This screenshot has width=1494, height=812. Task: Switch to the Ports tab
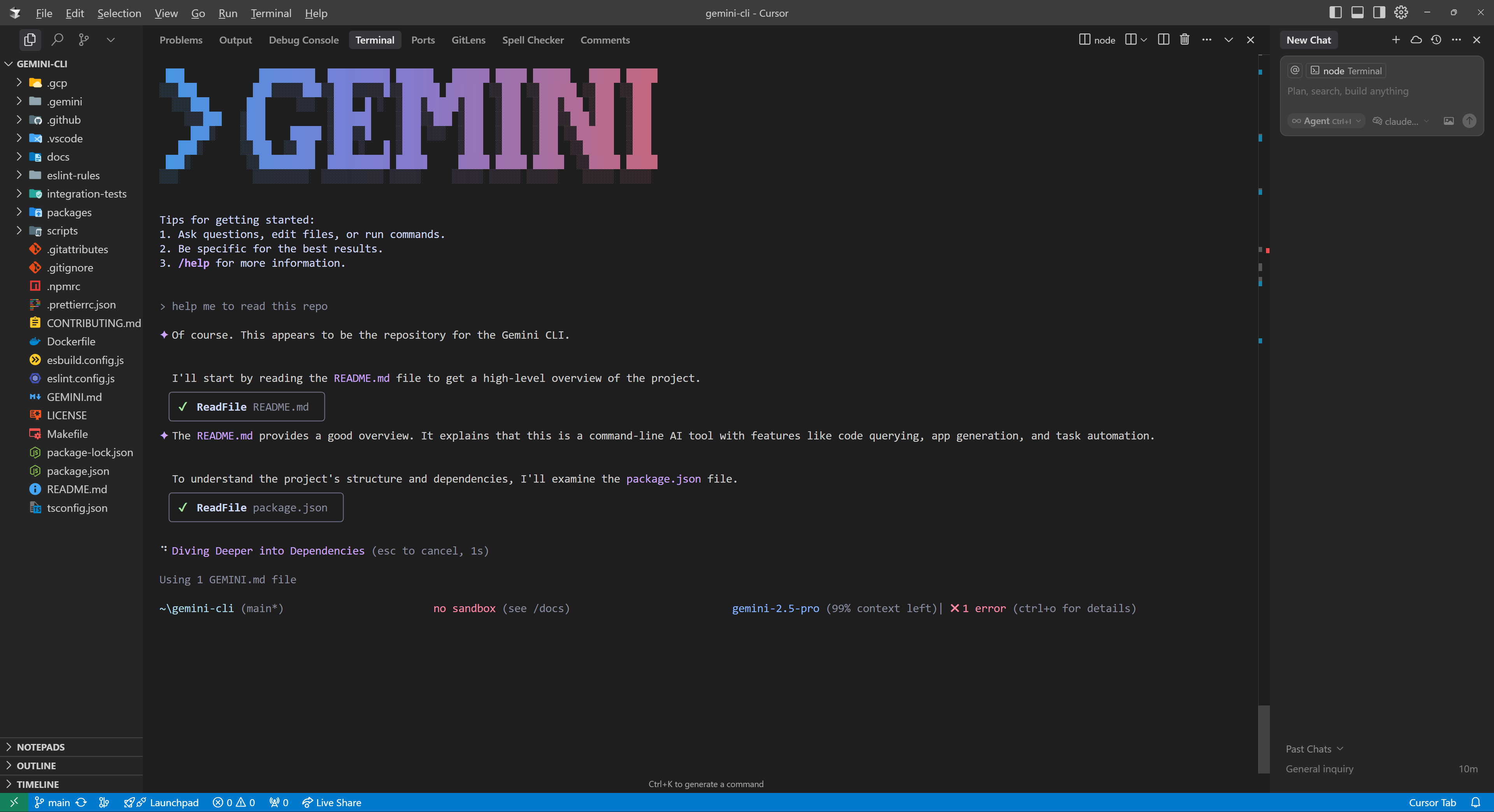(423, 39)
